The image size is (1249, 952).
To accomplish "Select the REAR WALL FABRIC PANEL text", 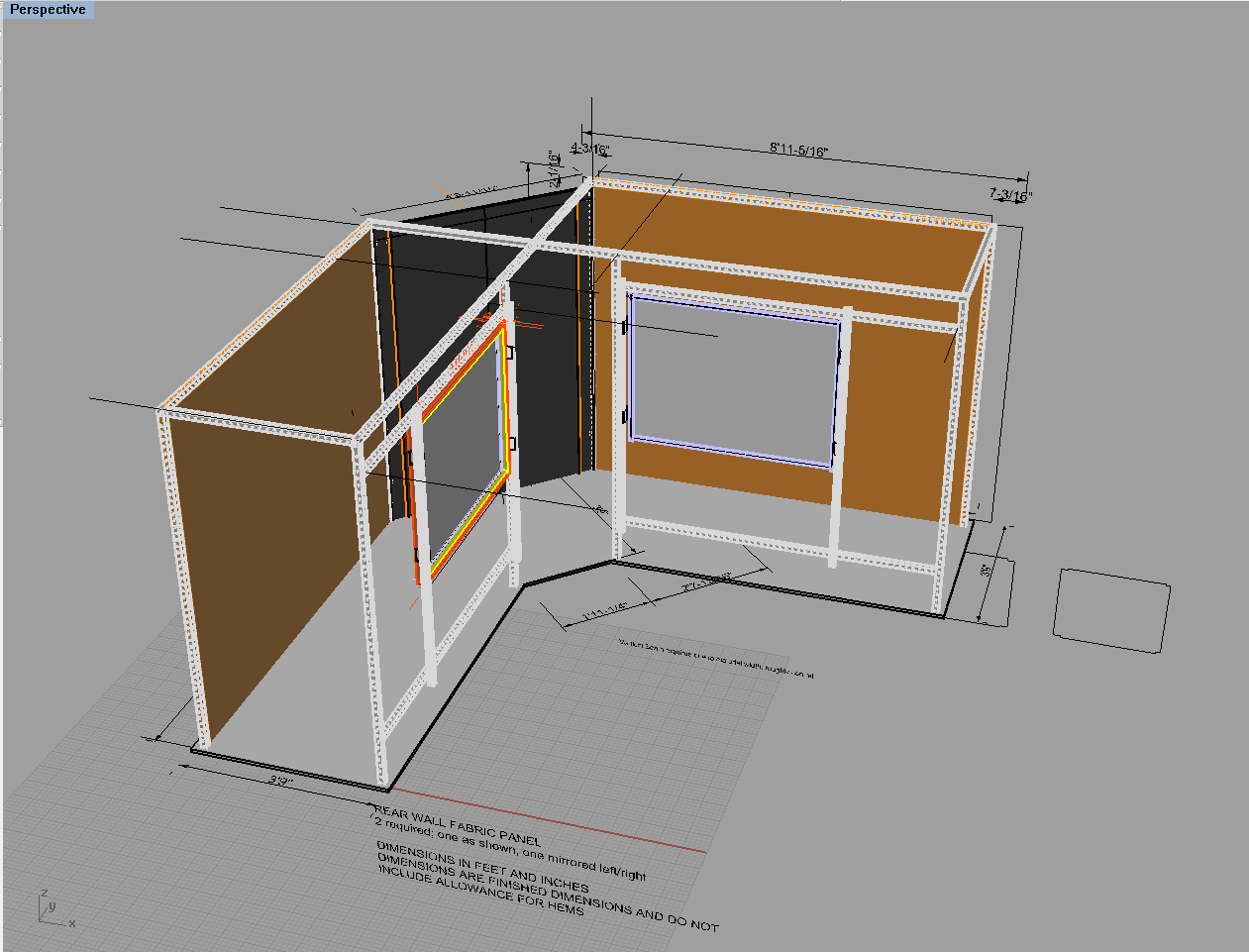I will [x=458, y=825].
